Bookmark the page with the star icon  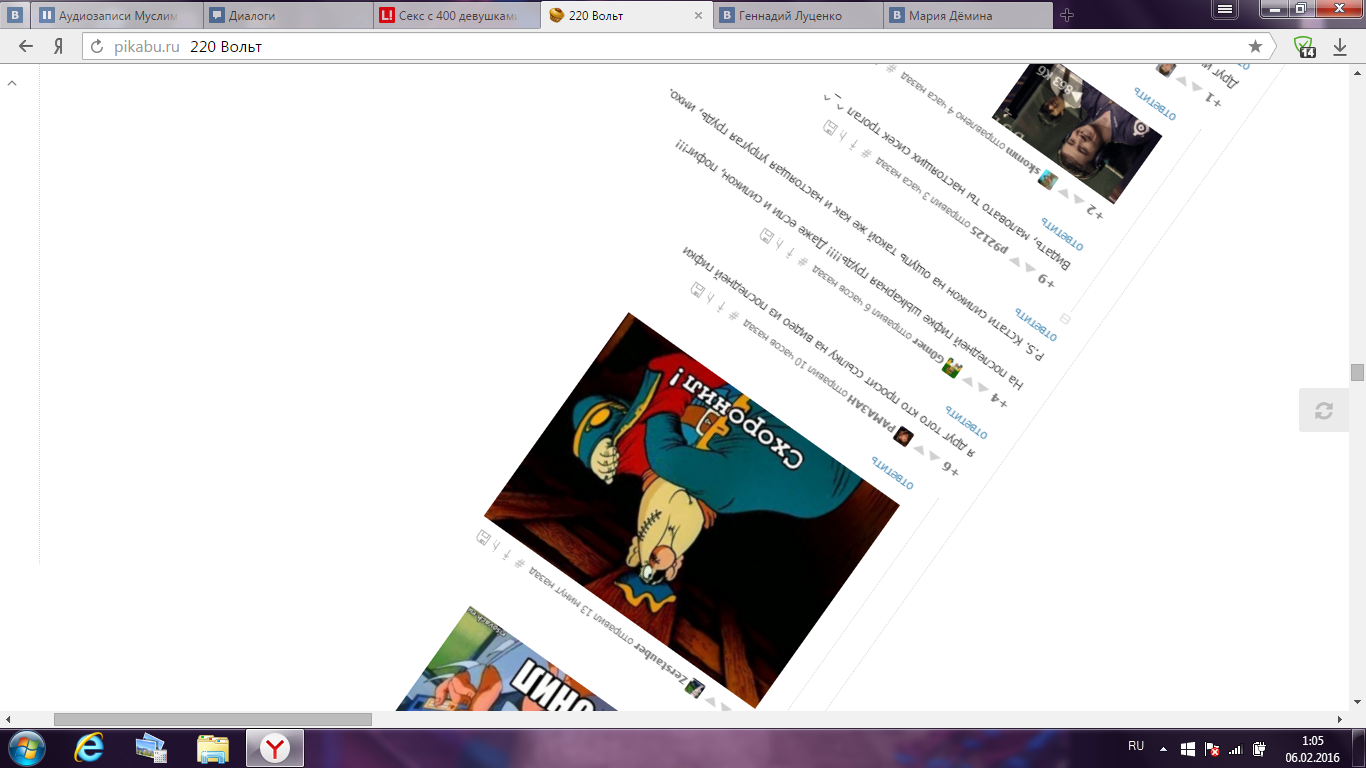(1255, 46)
